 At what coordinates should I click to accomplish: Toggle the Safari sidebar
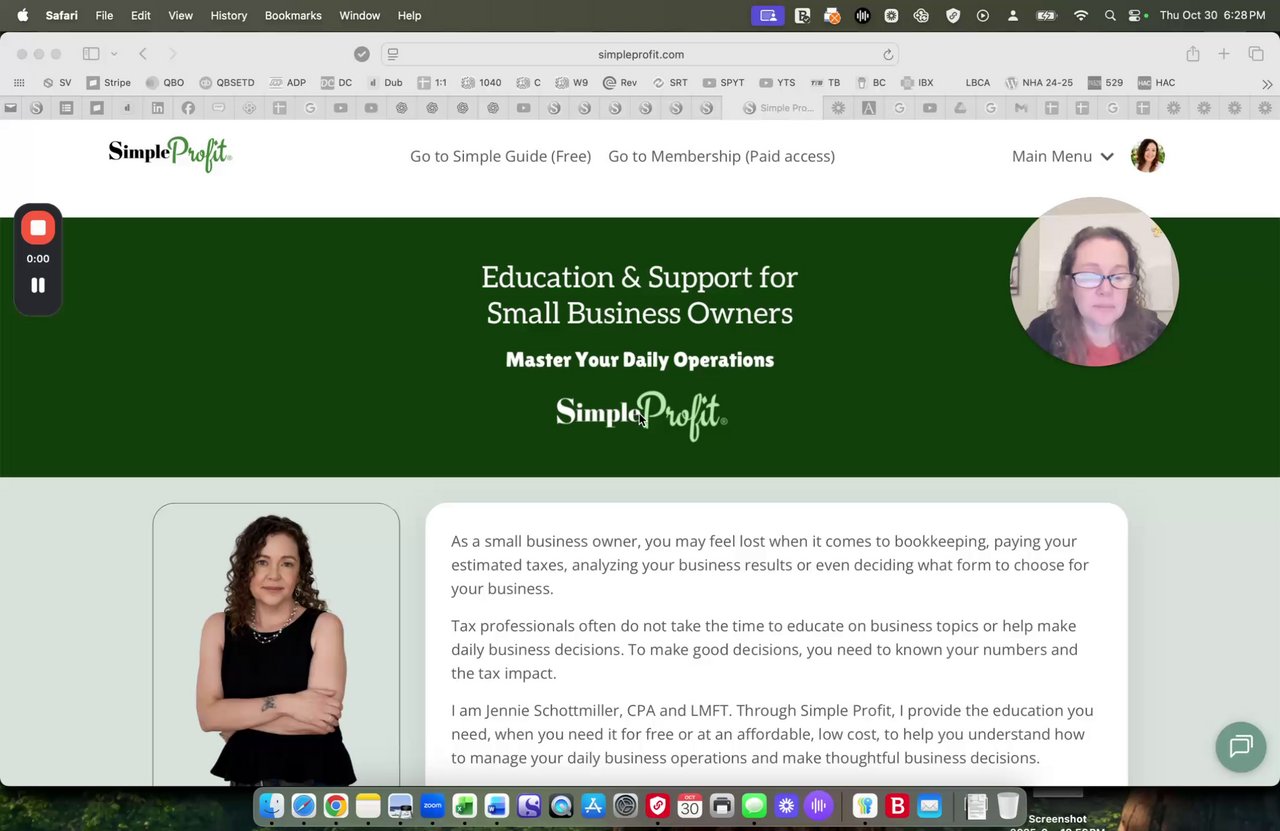(91, 54)
